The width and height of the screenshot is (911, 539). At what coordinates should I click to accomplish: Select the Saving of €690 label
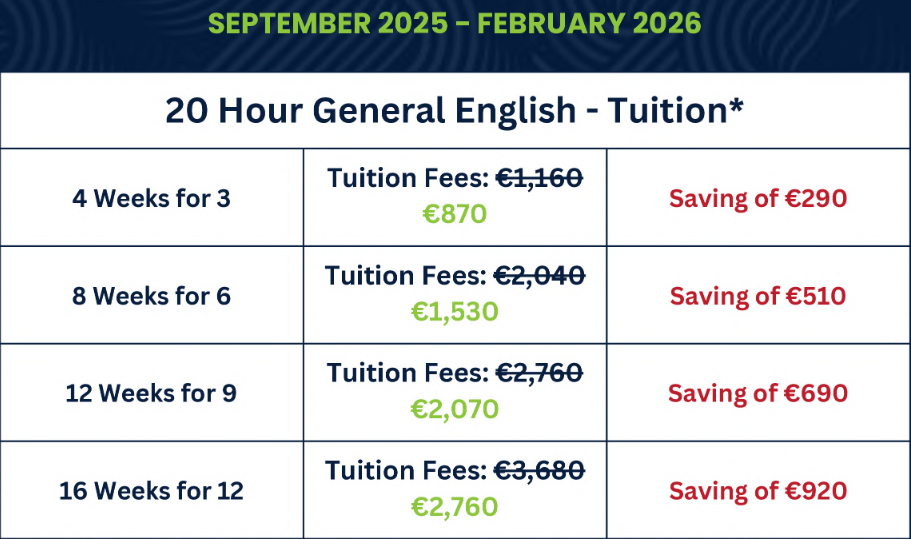[758, 393]
